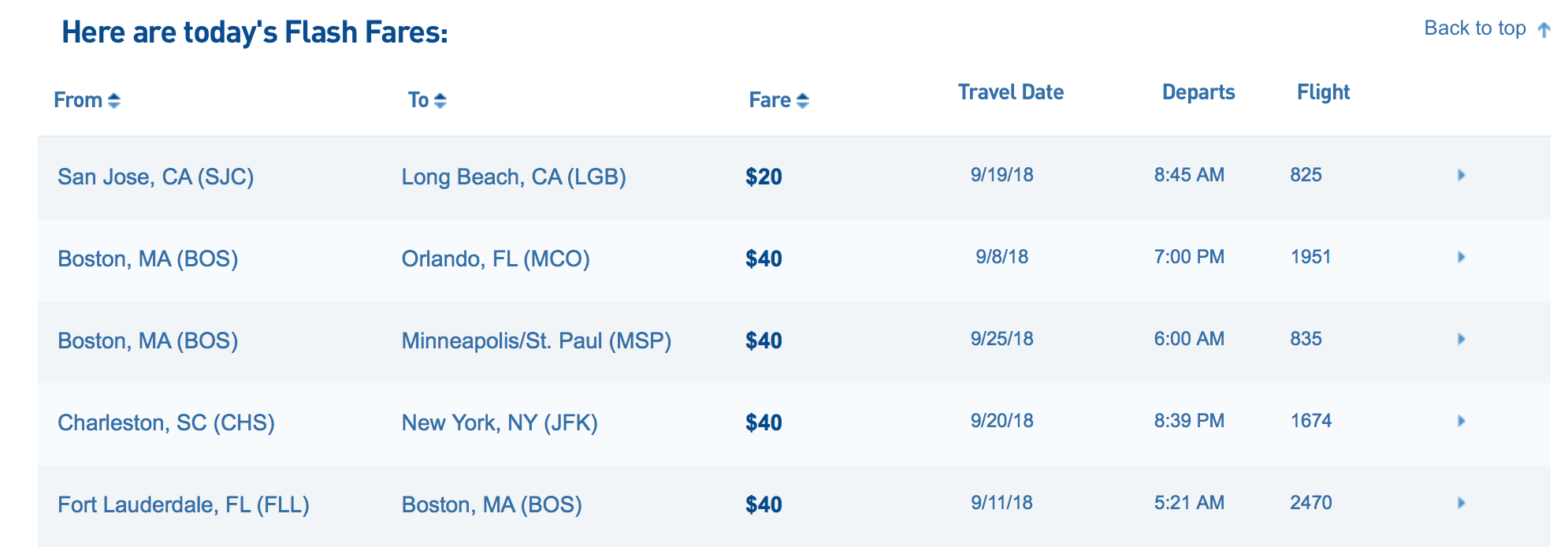
Task: Select Charleston, SC (CHS) origin
Action: (166, 422)
